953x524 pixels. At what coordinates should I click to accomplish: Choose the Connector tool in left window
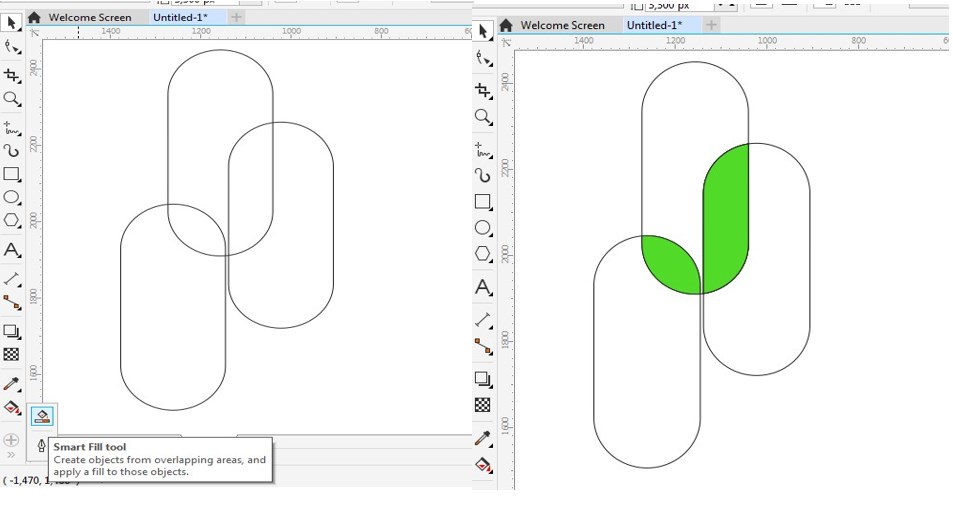click(12, 302)
